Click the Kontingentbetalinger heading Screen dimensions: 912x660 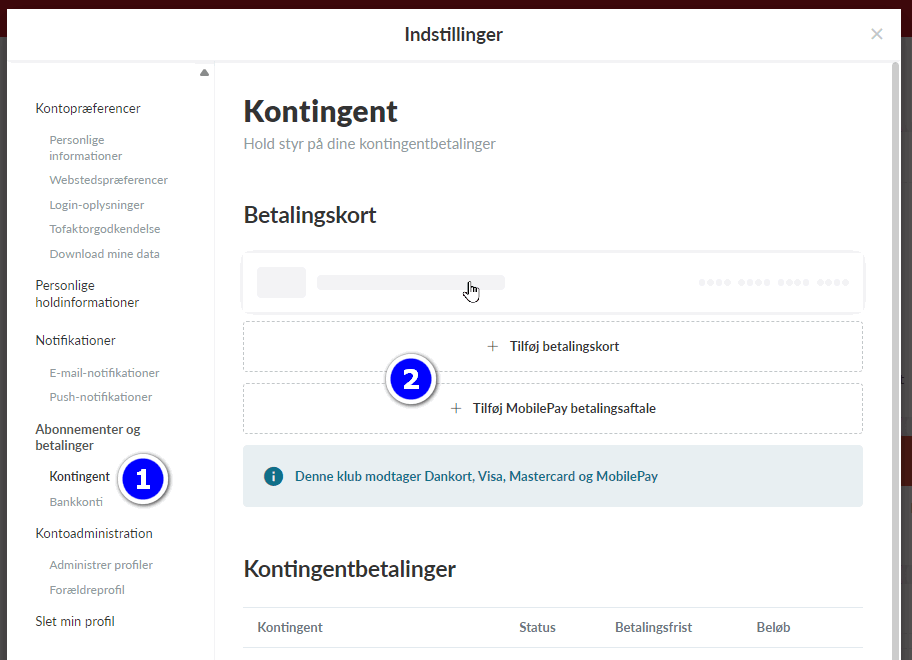tap(350, 569)
